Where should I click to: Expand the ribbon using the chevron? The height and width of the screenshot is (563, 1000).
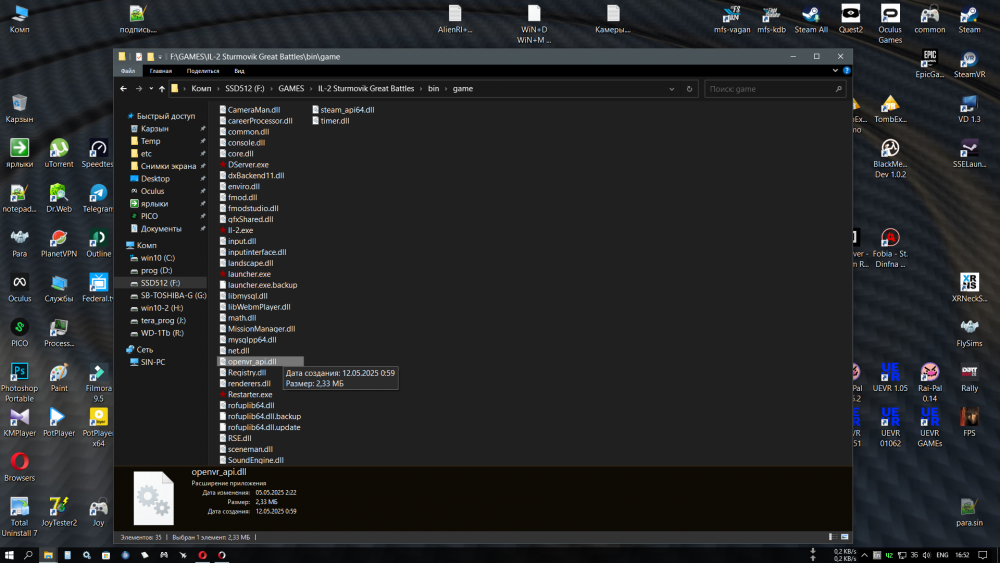click(x=837, y=71)
